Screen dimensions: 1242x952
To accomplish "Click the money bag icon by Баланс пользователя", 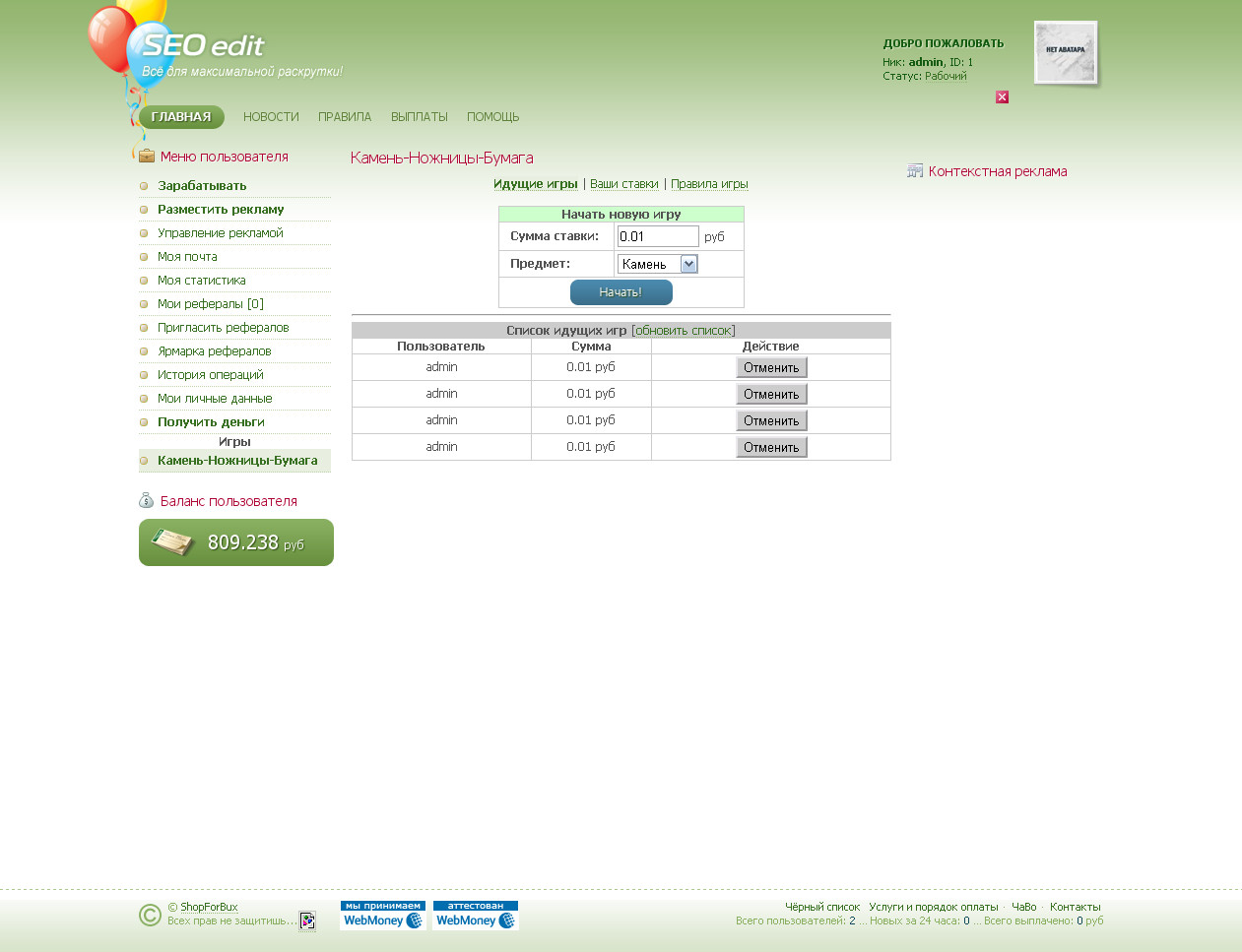I will pos(147,501).
